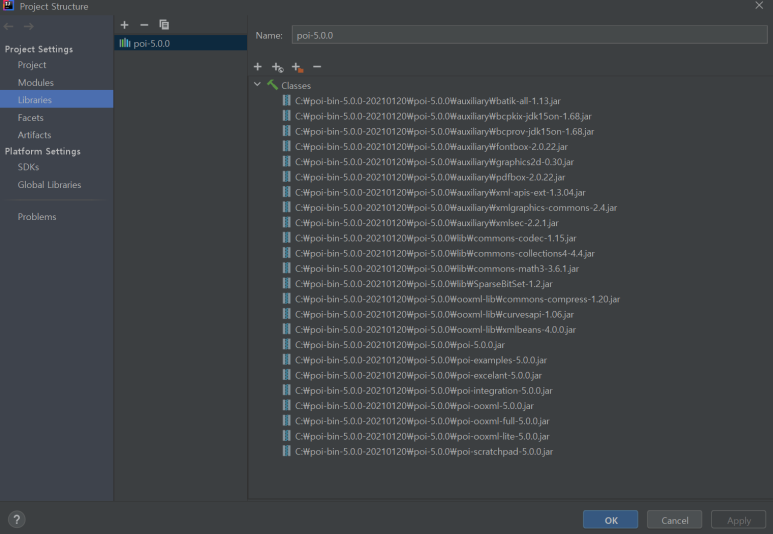Image resolution: width=773 pixels, height=534 pixels.
Task: Select the poi-5.0.0 library in list
Action: pos(150,43)
